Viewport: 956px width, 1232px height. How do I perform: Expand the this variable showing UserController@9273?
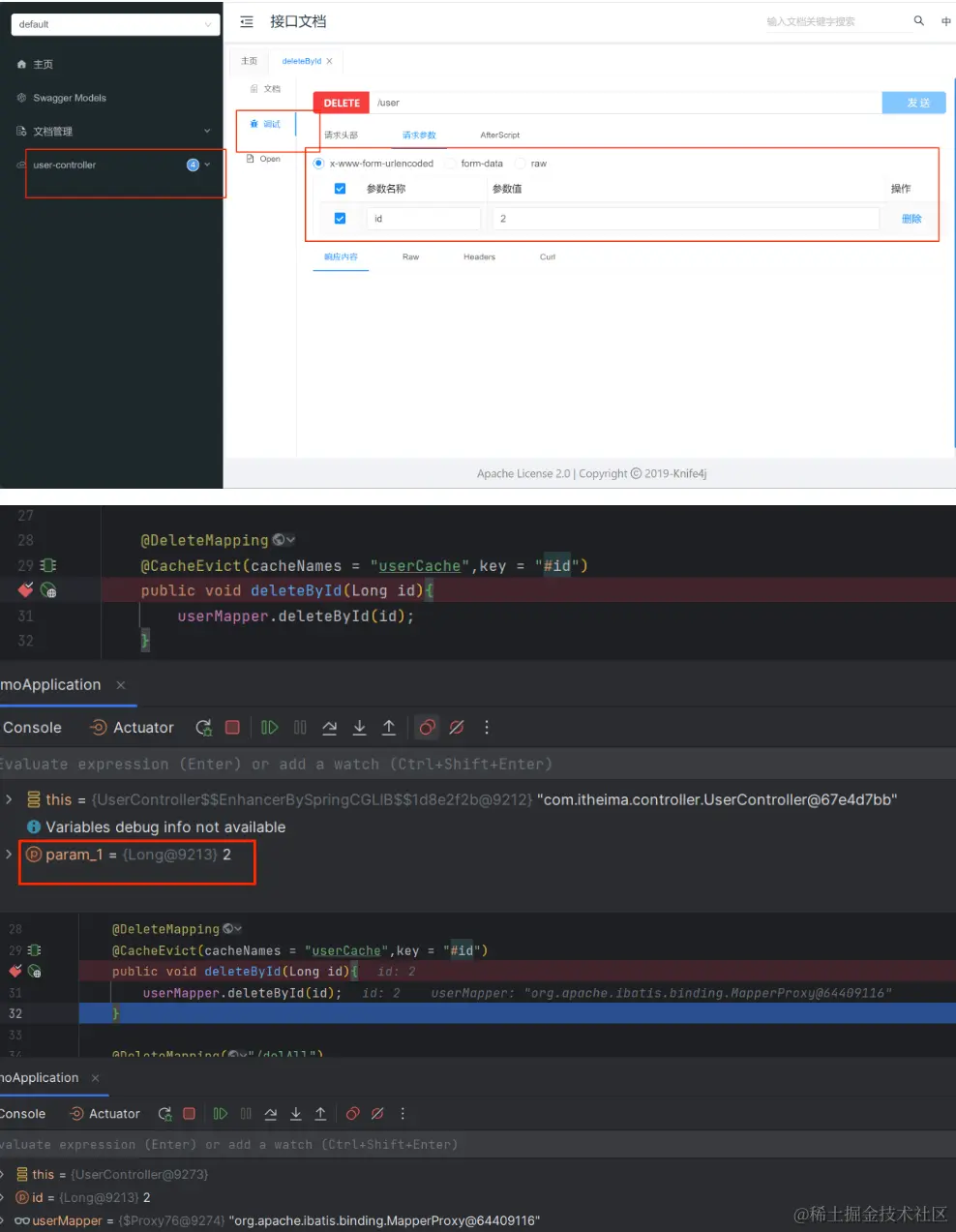pyautogui.click(x=3, y=1174)
